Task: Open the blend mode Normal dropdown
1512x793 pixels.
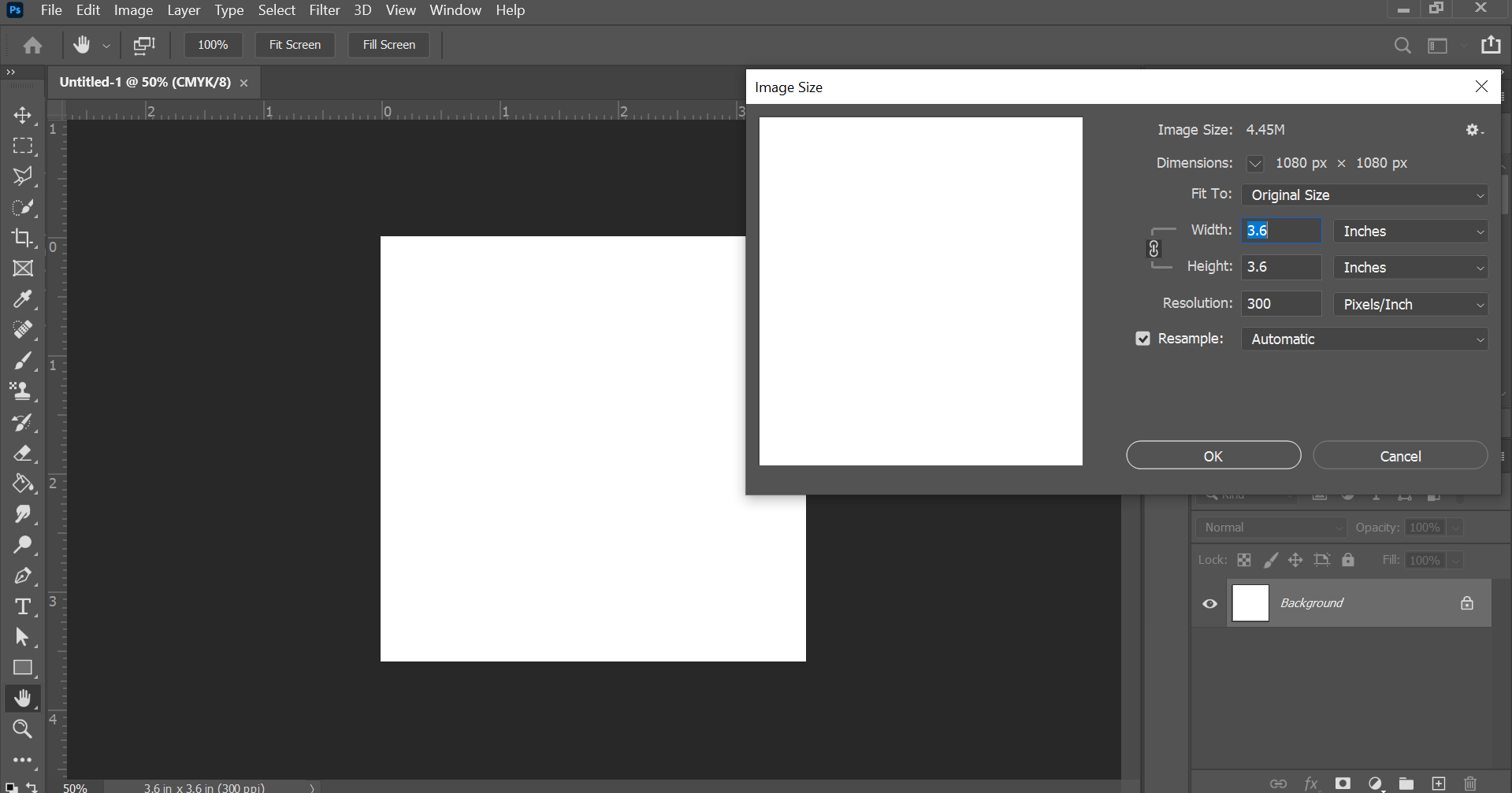Action: pos(1271,528)
